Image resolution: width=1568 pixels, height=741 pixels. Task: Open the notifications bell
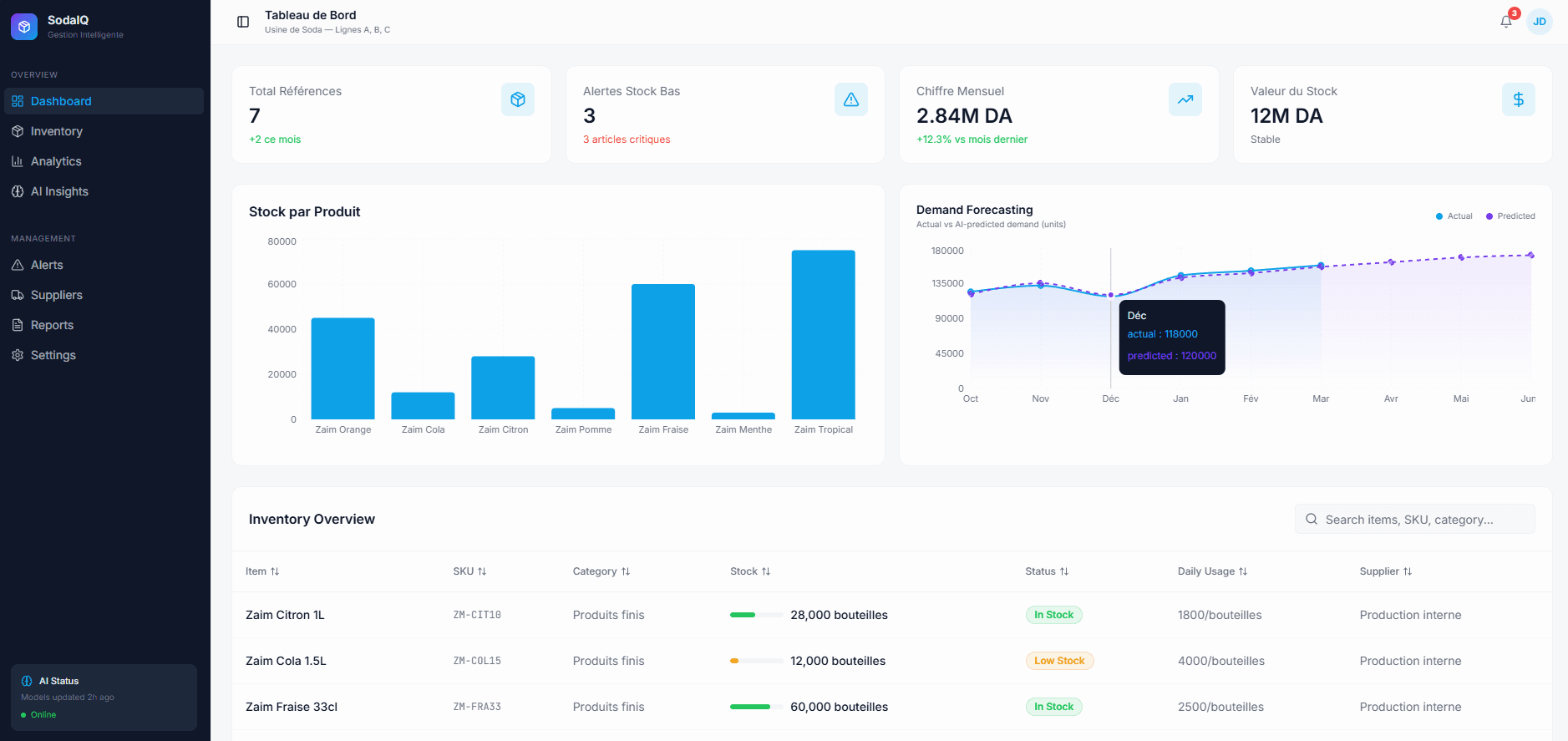tap(1506, 22)
